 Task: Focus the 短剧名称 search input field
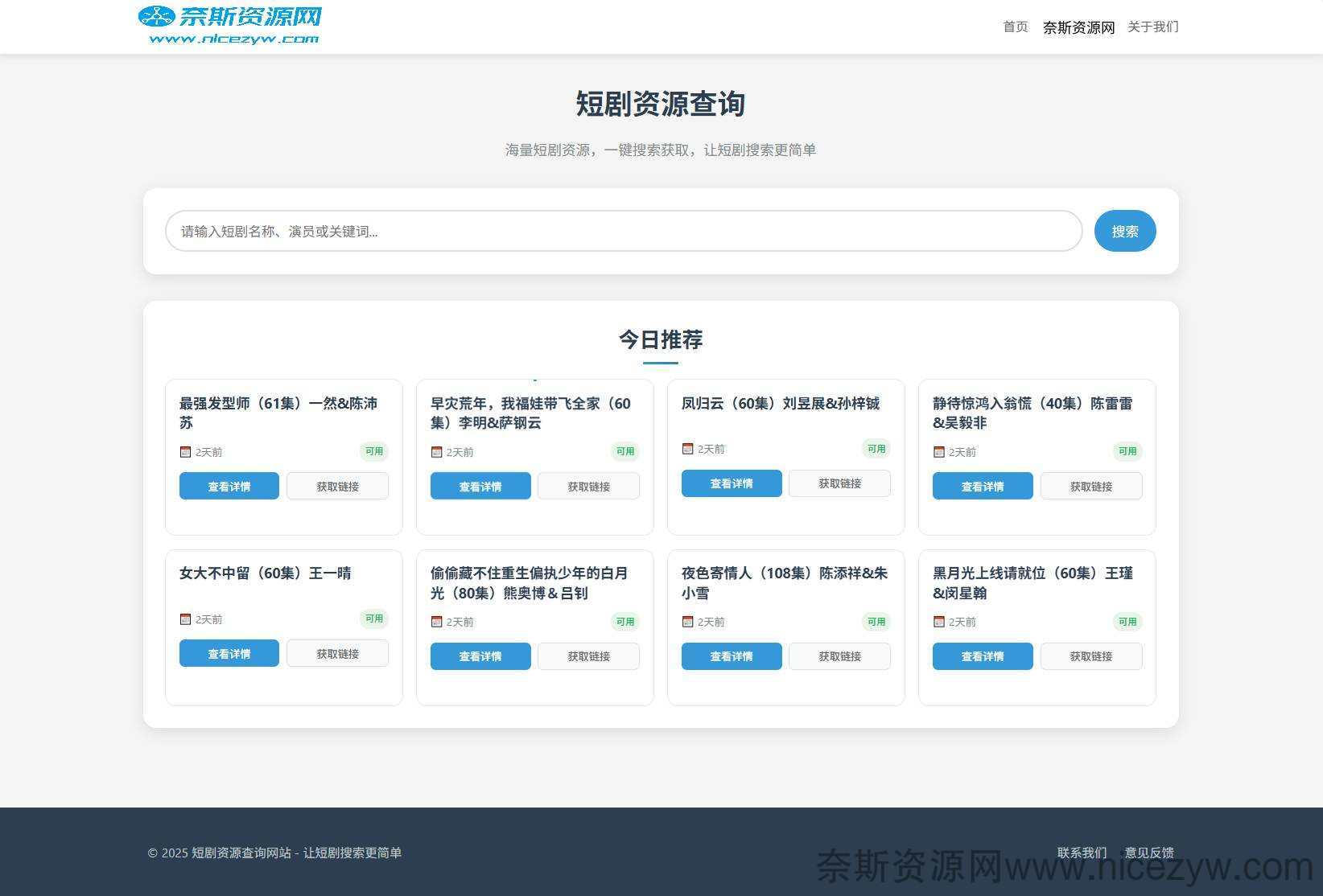click(x=624, y=231)
